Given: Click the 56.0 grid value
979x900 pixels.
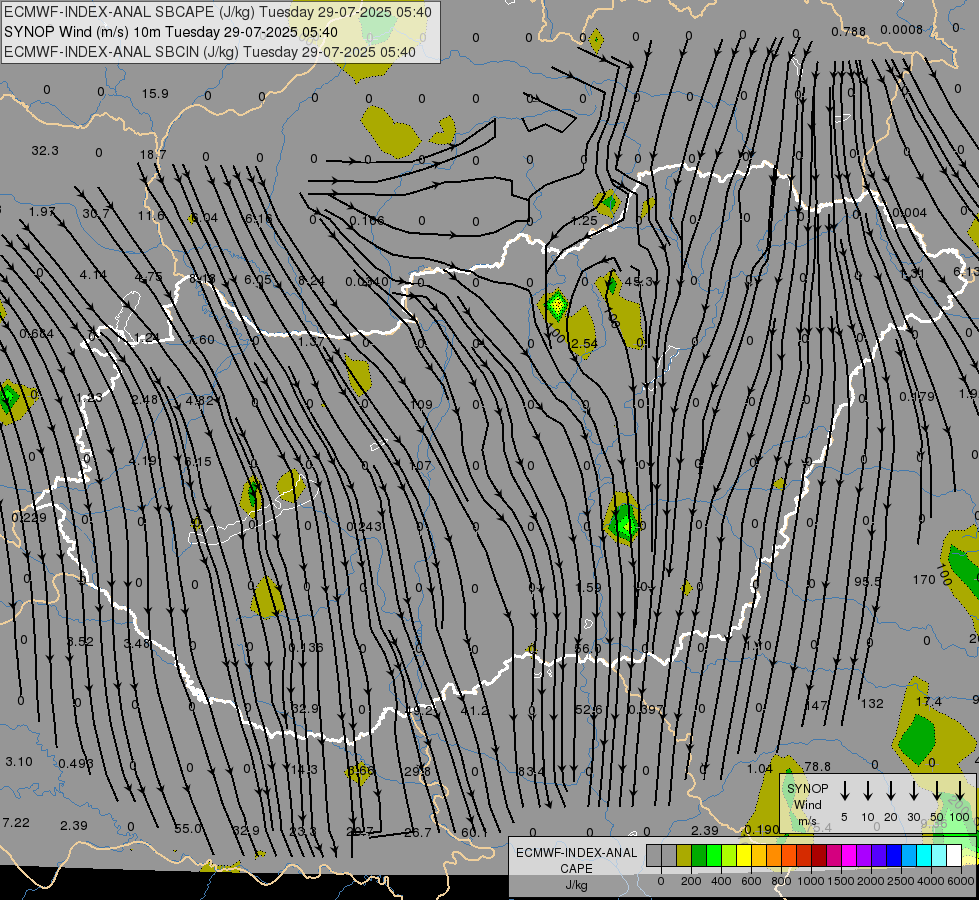Looking at the screenshot, I should [x=588, y=649].
